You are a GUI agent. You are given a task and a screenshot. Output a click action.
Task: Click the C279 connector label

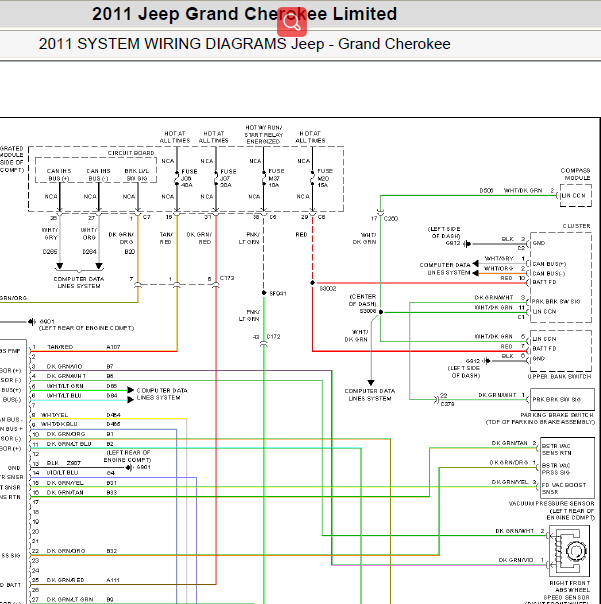point(447,404)
